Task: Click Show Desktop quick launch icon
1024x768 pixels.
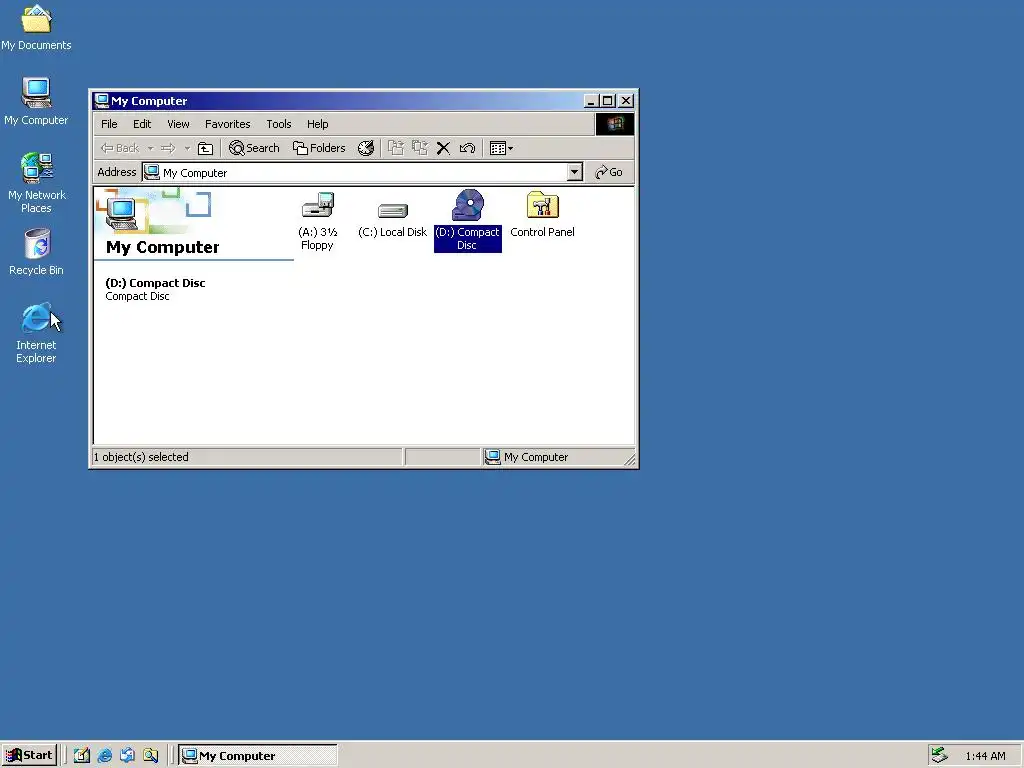Action: 82,756
